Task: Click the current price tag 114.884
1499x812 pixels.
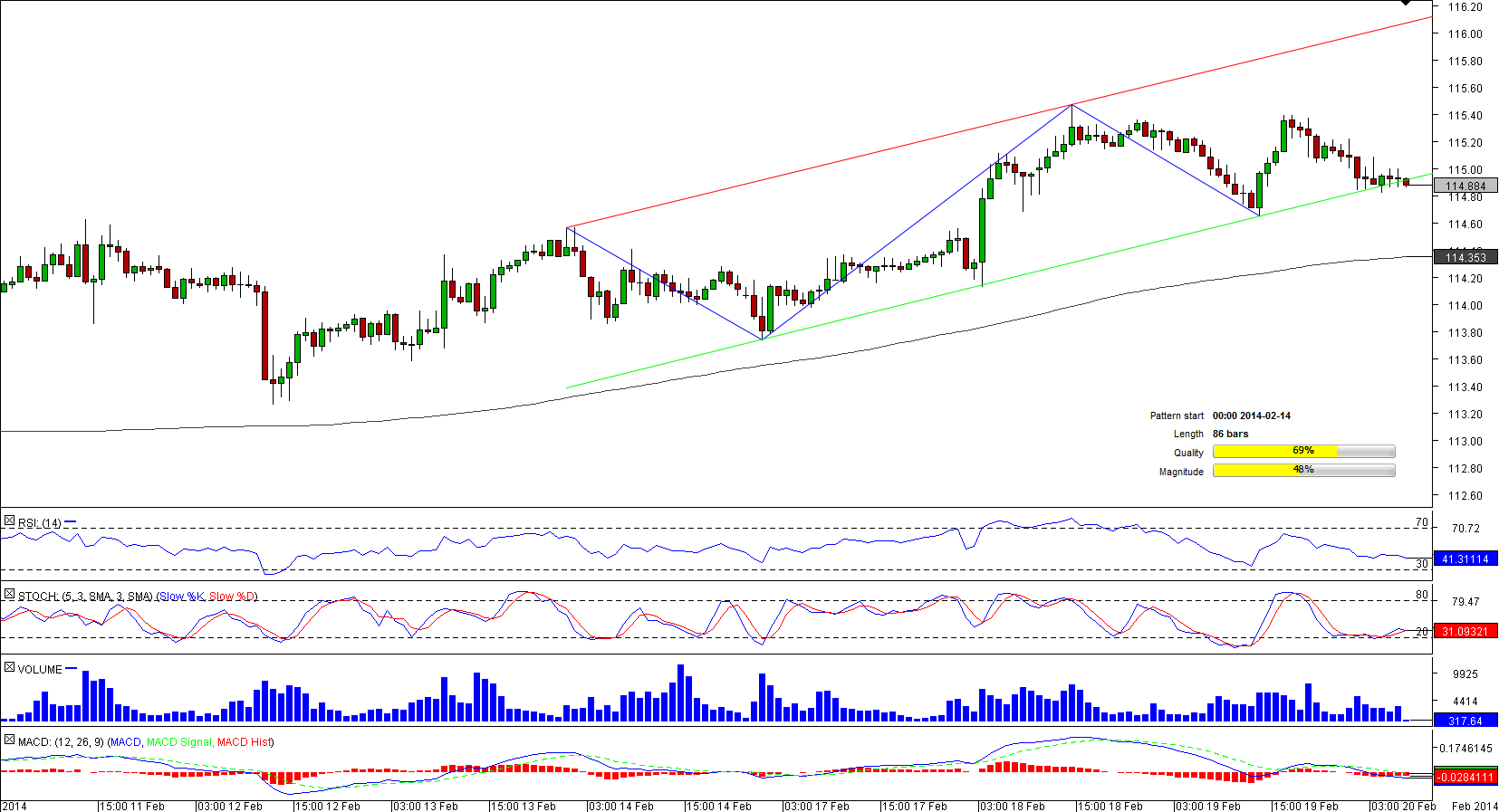Action: click(1465, 186)
